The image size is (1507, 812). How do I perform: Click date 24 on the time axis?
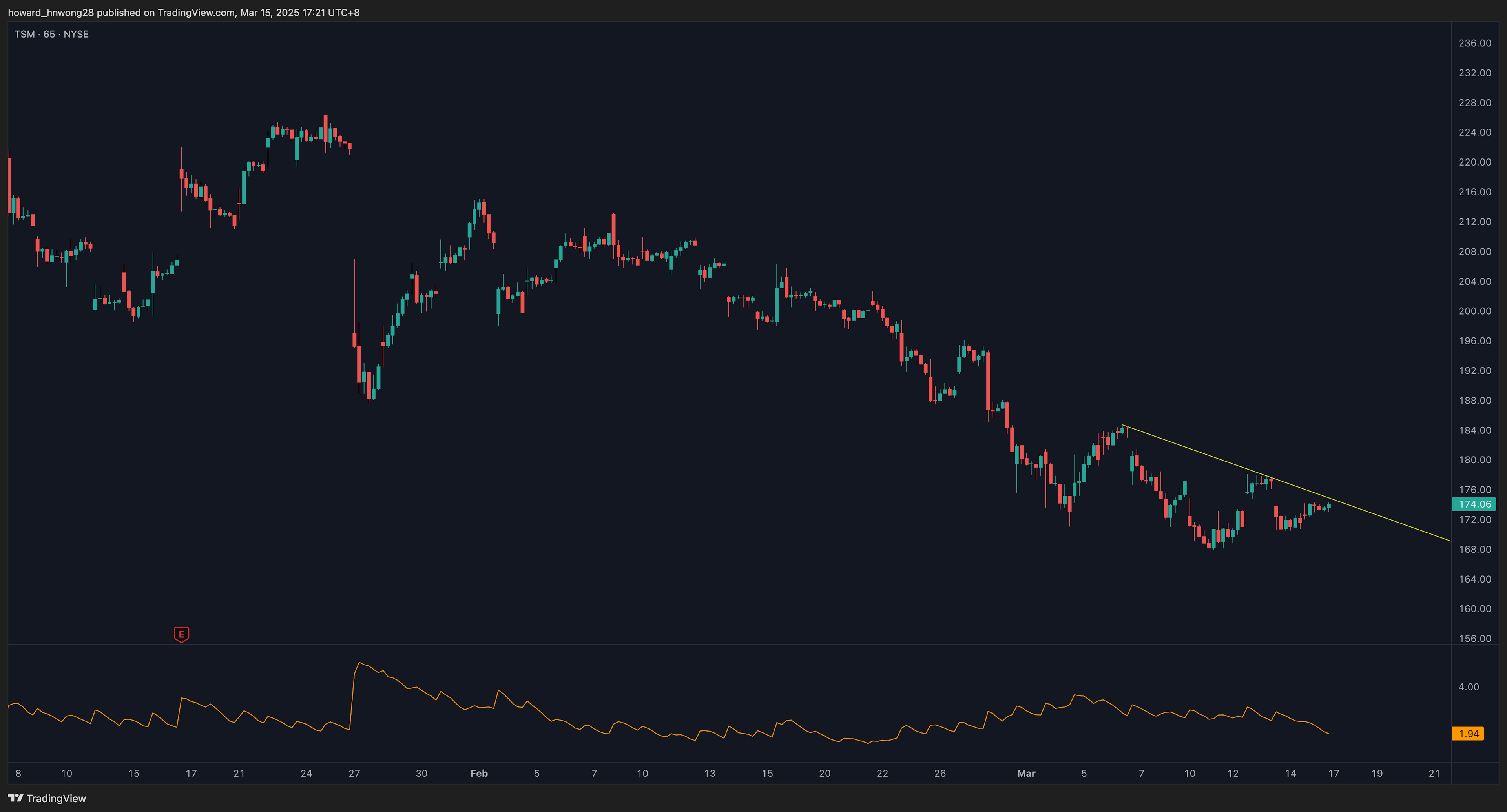pos(306,773)
